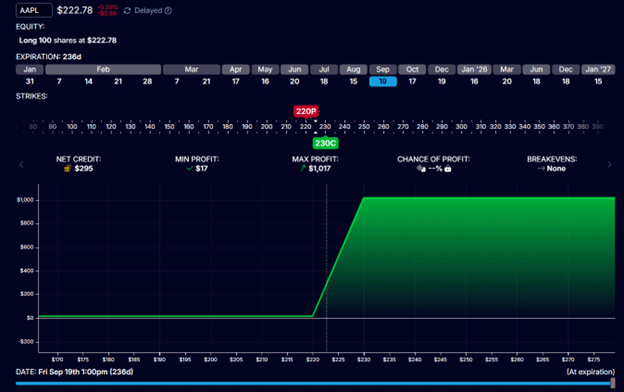Click the $222.78 stock price
This screenshot has height=392, width=624.
(x=75, y=10)
